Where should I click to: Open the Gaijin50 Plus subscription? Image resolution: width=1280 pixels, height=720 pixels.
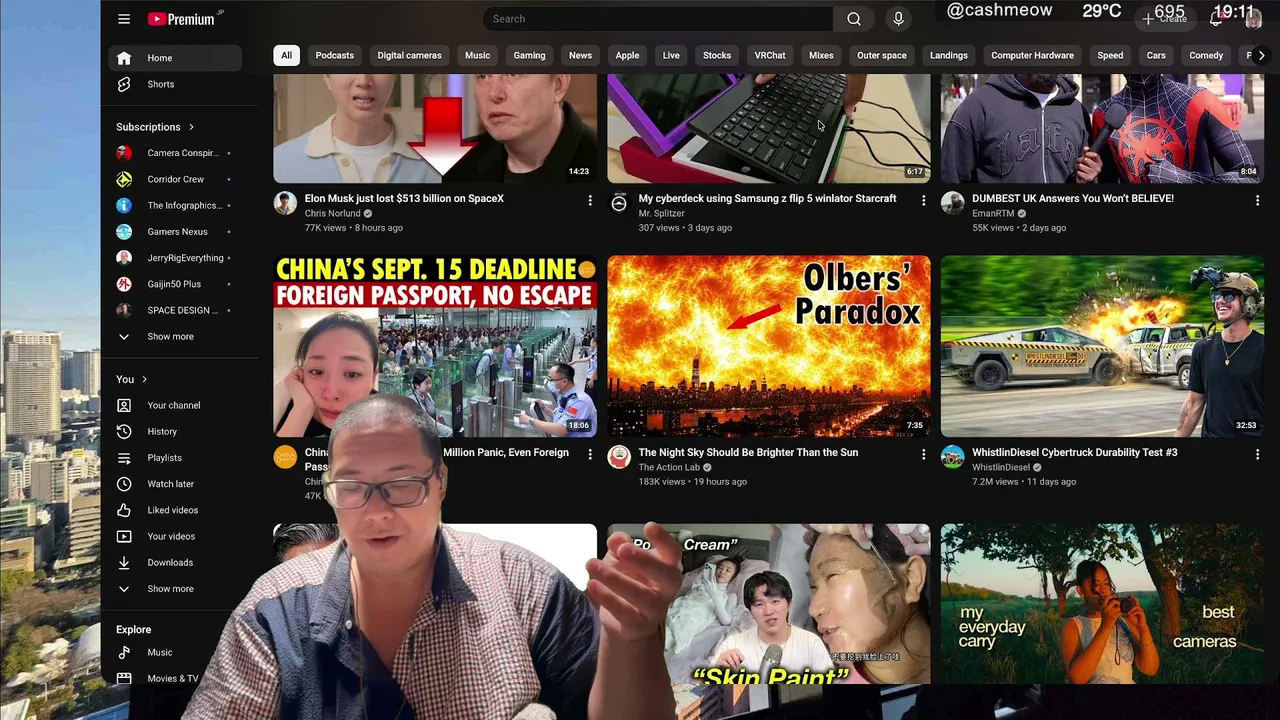[175, 284]
